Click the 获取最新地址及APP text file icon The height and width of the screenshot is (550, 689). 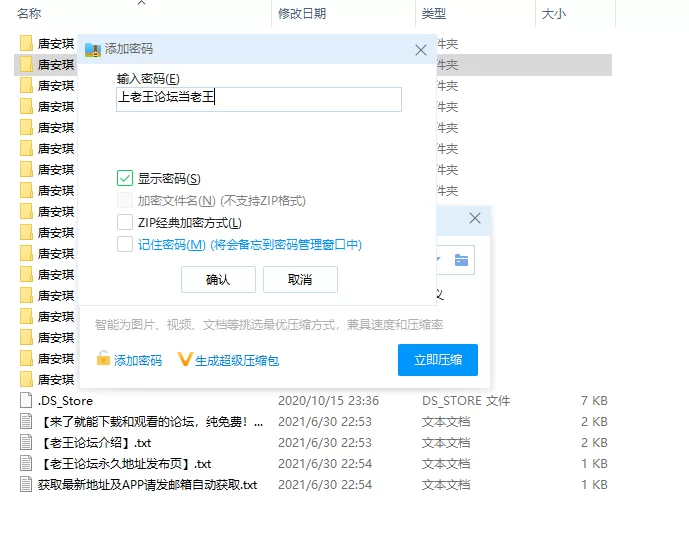tap(27, 484)
